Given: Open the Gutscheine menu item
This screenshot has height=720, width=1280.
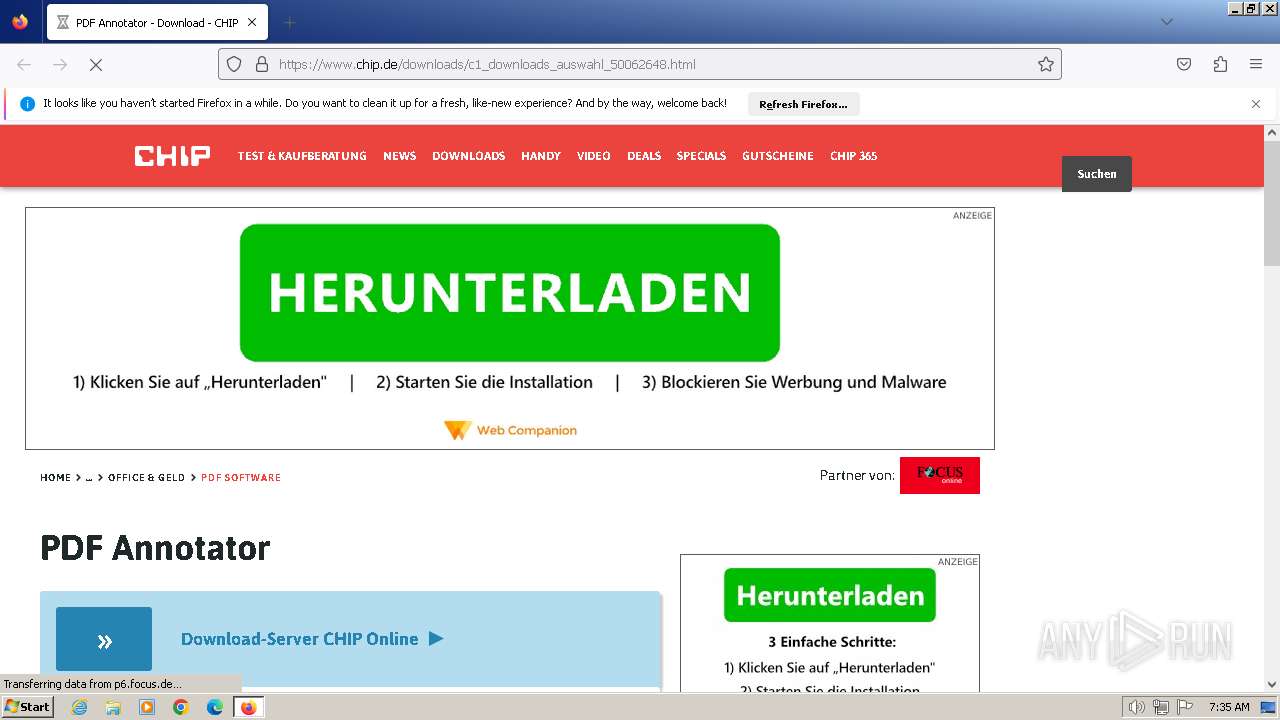Looking at the screenshot, I should (x=778, y=156).
